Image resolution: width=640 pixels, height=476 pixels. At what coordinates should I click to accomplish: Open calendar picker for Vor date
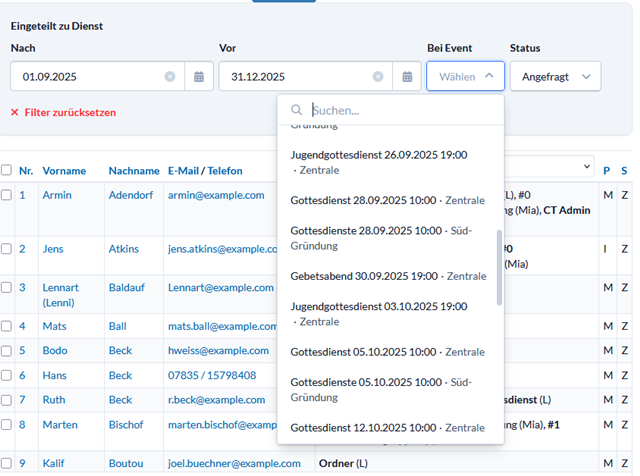point(407,76)
